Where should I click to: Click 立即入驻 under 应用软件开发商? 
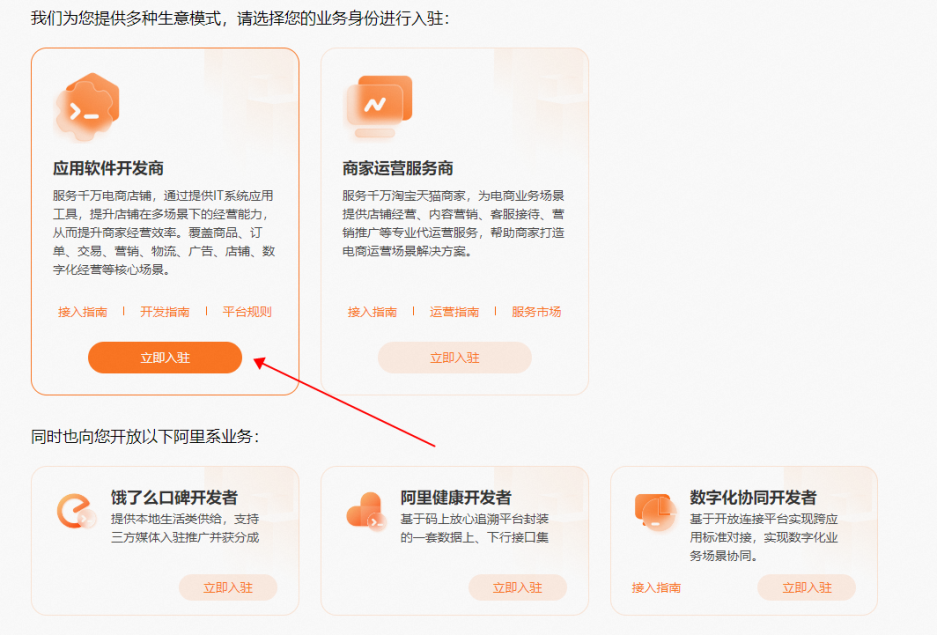click(165, 358)
